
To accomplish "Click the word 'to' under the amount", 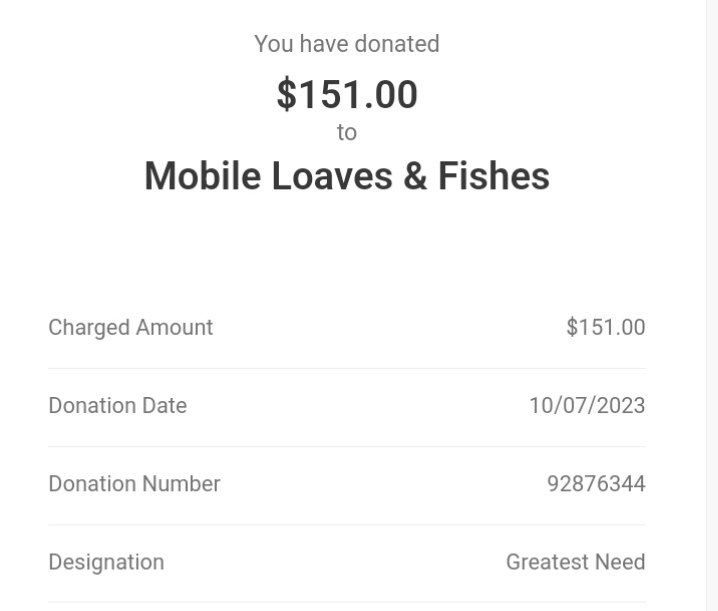I will [x=347, y=132].
